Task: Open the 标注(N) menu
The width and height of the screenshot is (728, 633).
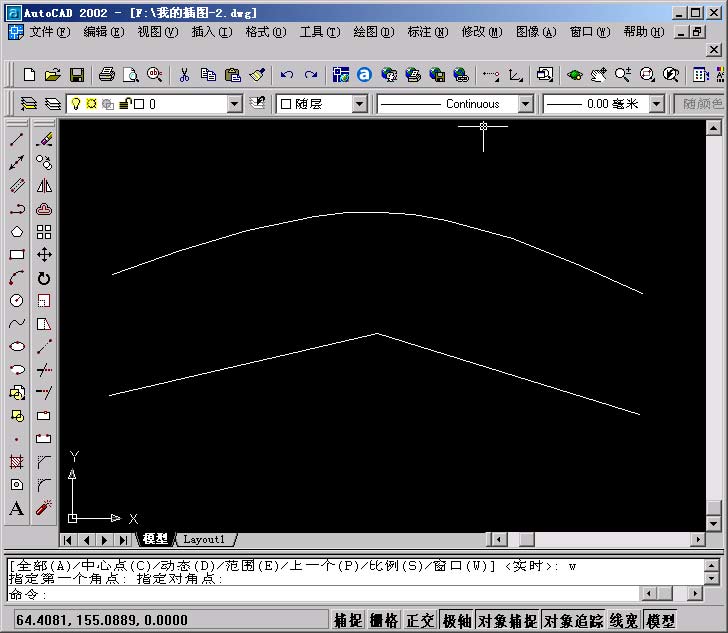Action: [x=428, y=32]
